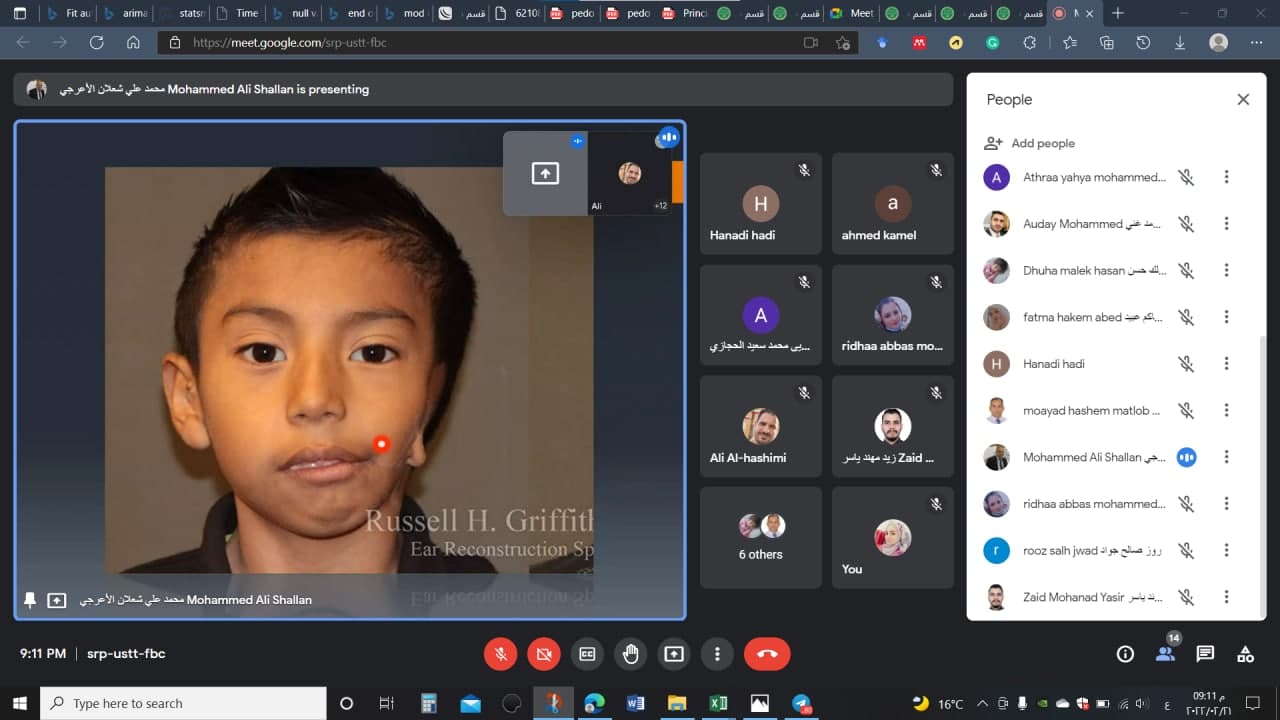Raise your hand in the meeting

630,654
